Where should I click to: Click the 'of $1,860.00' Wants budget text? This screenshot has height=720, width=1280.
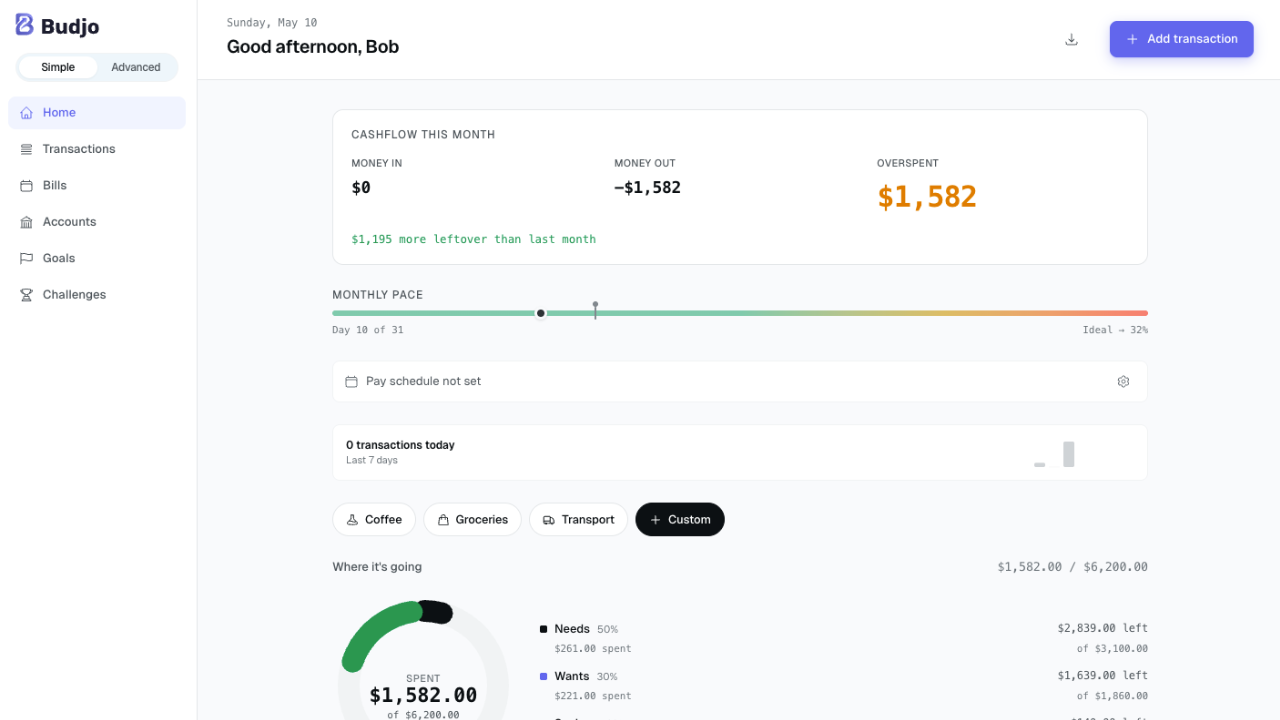coord(1112,696)
